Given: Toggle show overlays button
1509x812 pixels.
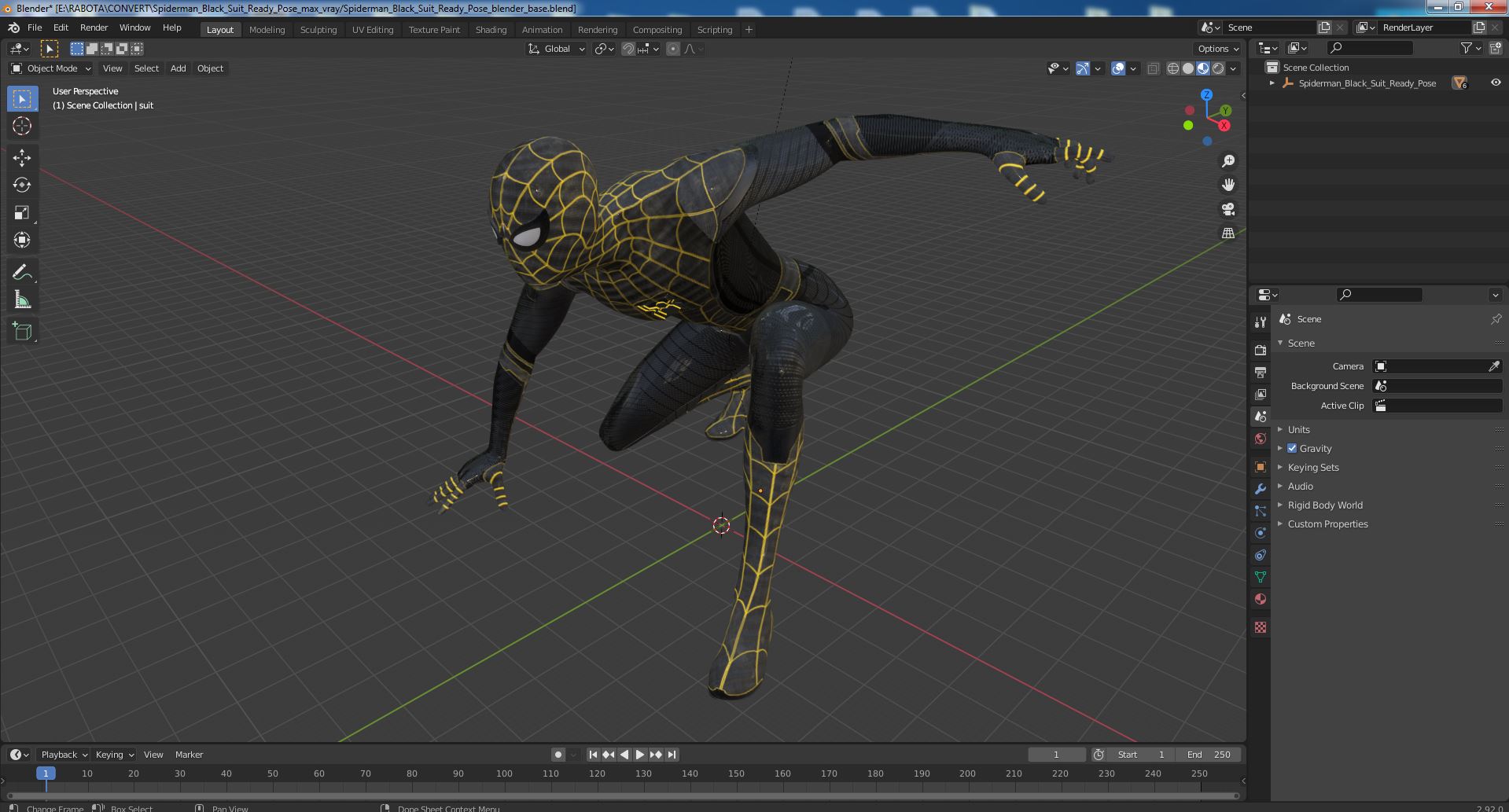Looking at the screenshot, I should tap(1118, 68).
